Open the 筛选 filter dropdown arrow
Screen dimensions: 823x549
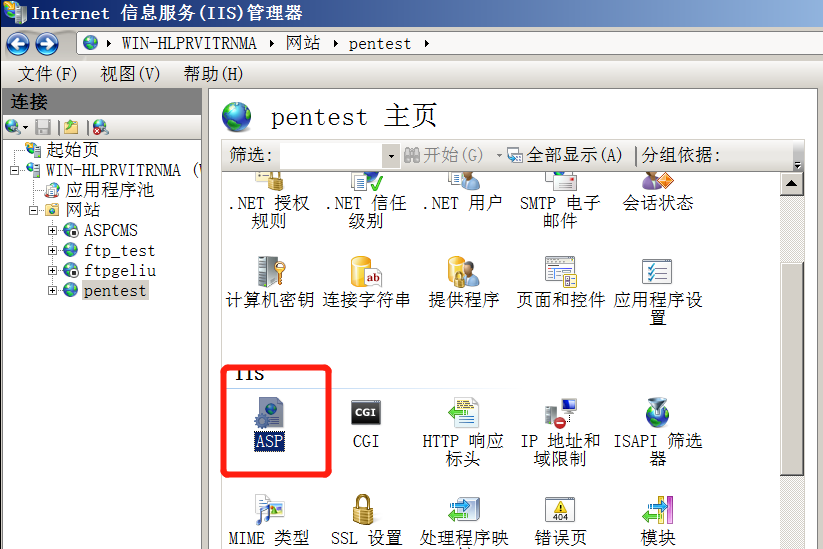(391, 156)
